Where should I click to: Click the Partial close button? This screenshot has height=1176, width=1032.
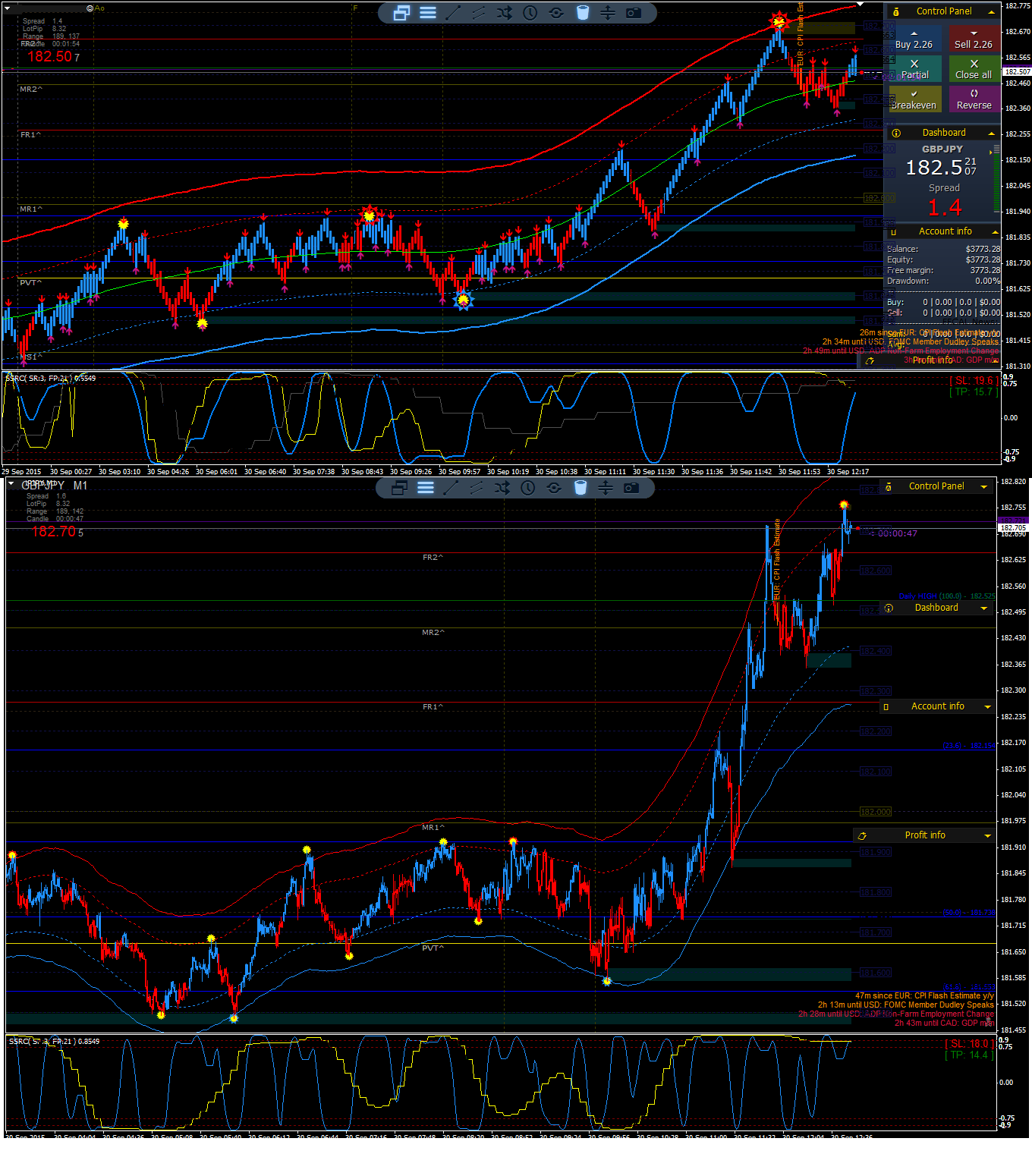point(914,69)
